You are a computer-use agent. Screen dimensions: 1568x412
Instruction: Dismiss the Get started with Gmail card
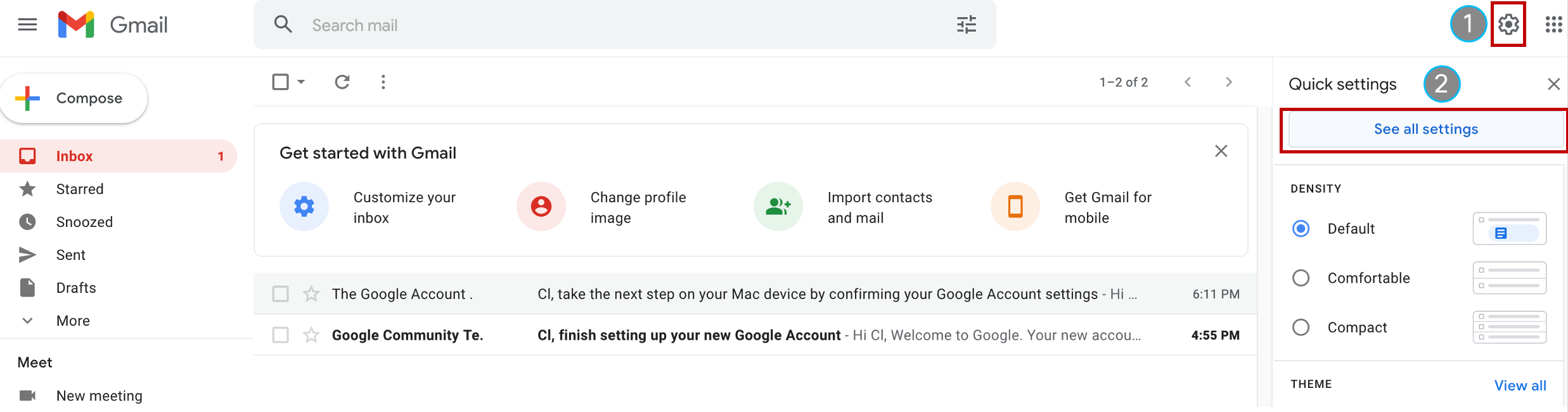(1221, 151)
